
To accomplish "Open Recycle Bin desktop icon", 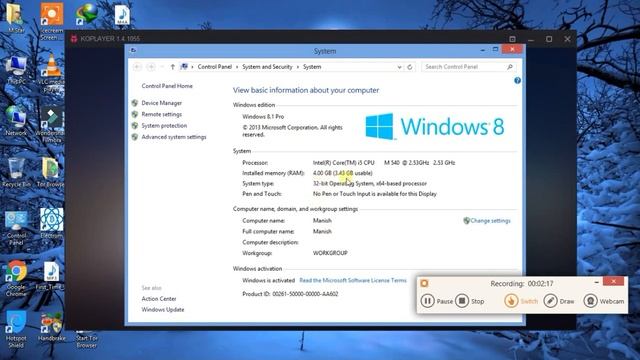I will tap(16, 173).
